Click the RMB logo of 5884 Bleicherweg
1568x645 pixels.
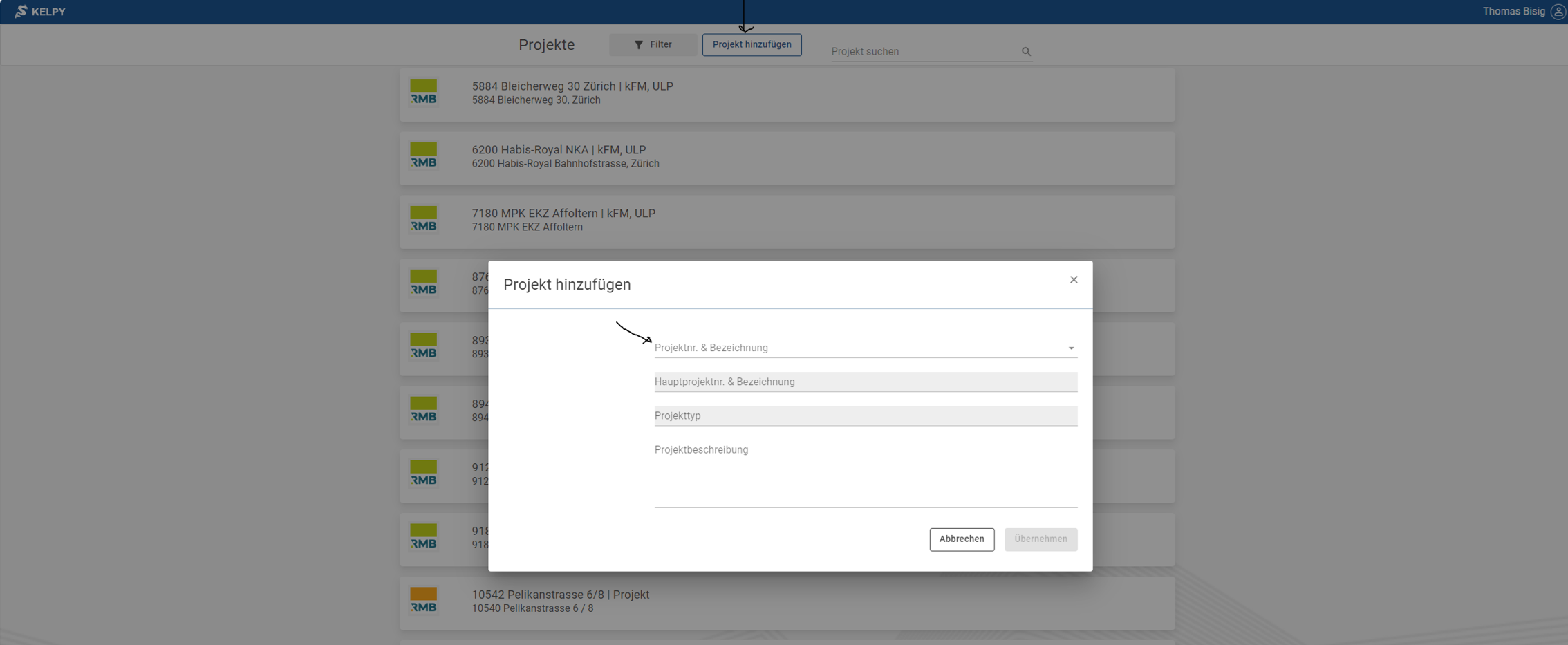tap(423, 92)
